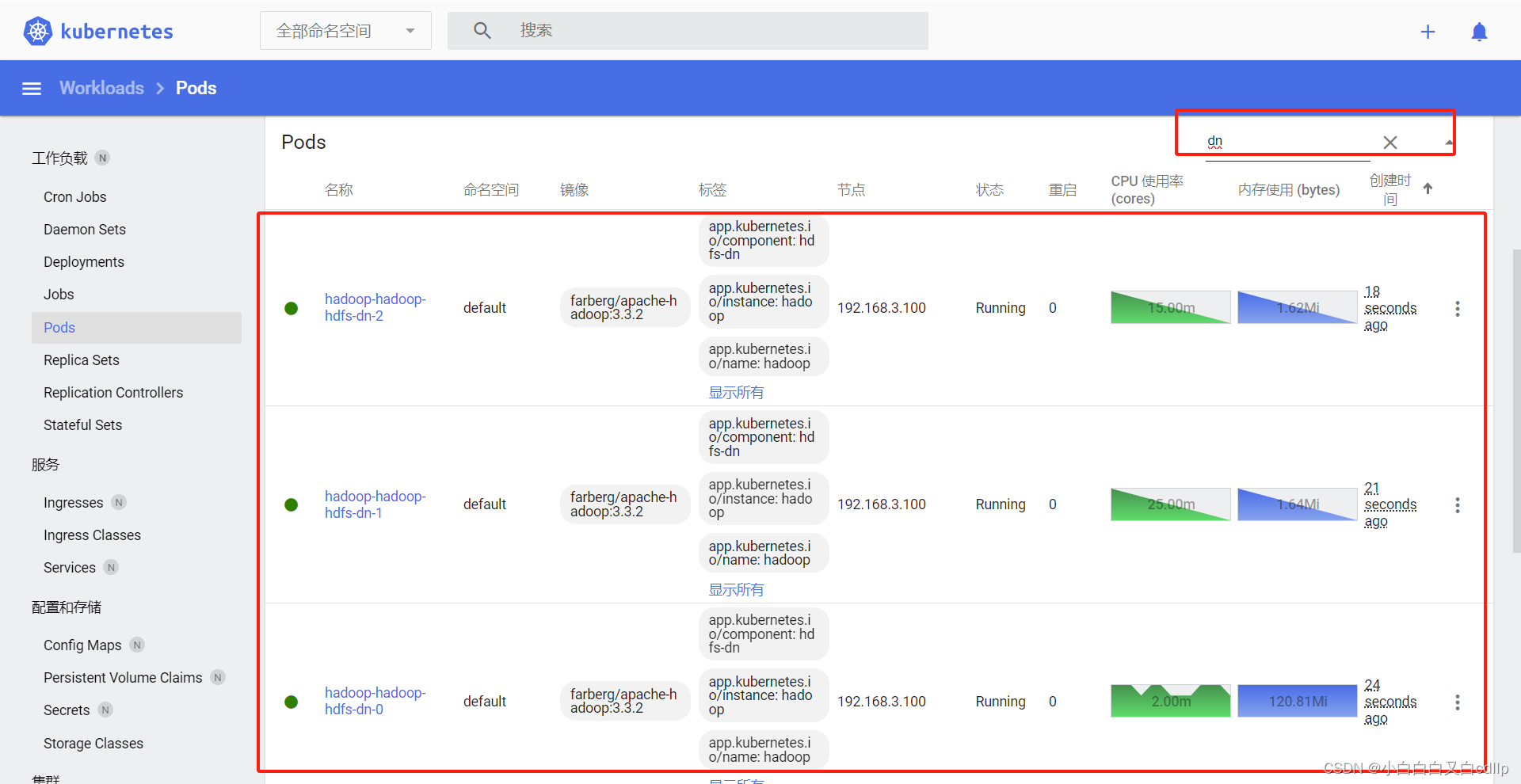Click the 搜索 search input field
Image resolution: width=1521 pixels, height=784 pixels.
pos(688,31)
